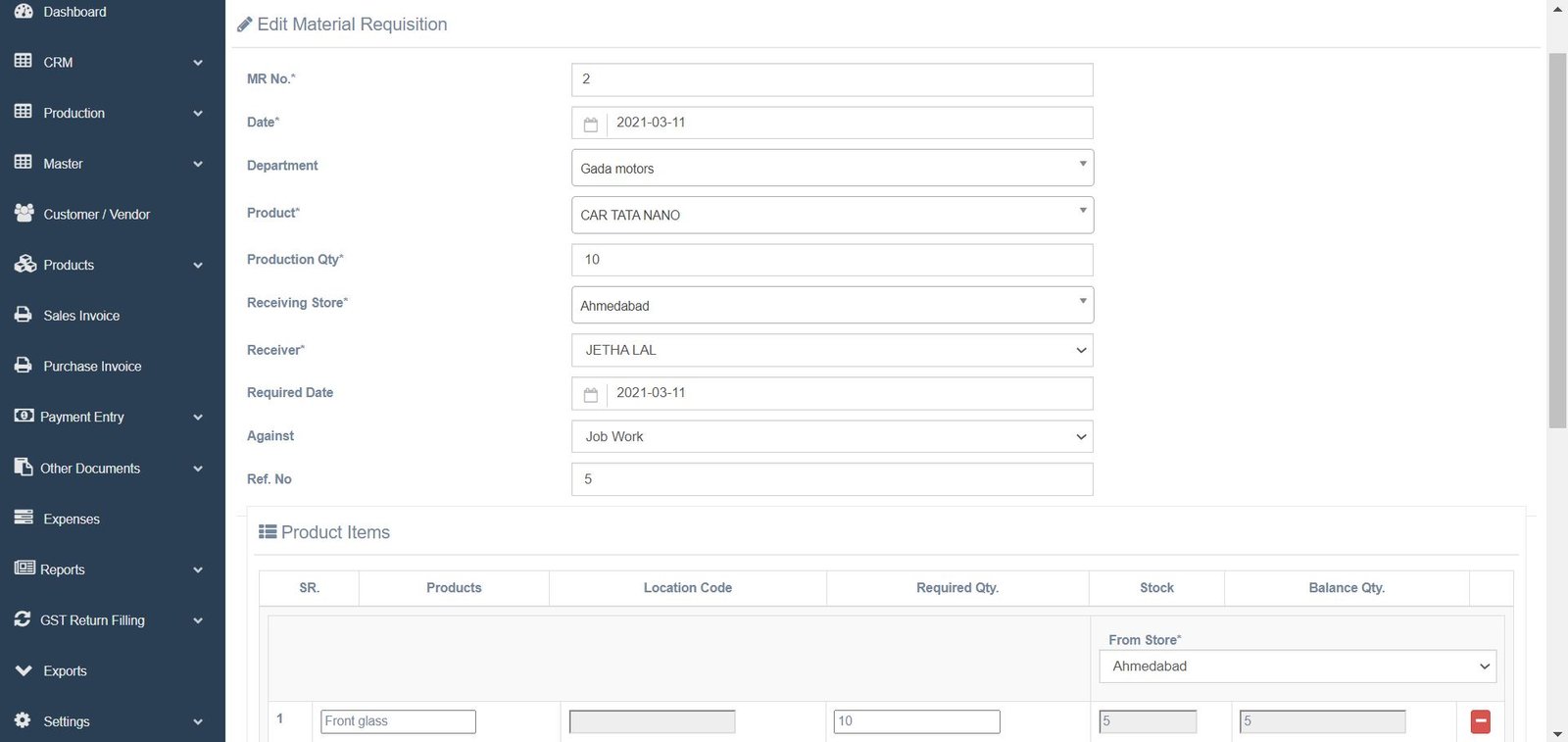Open the Receiving Store dropdown showing Ahmedabad
The height and width of the screenshot is (742, 1568).
pyautogui.click(x=832, y=305)
